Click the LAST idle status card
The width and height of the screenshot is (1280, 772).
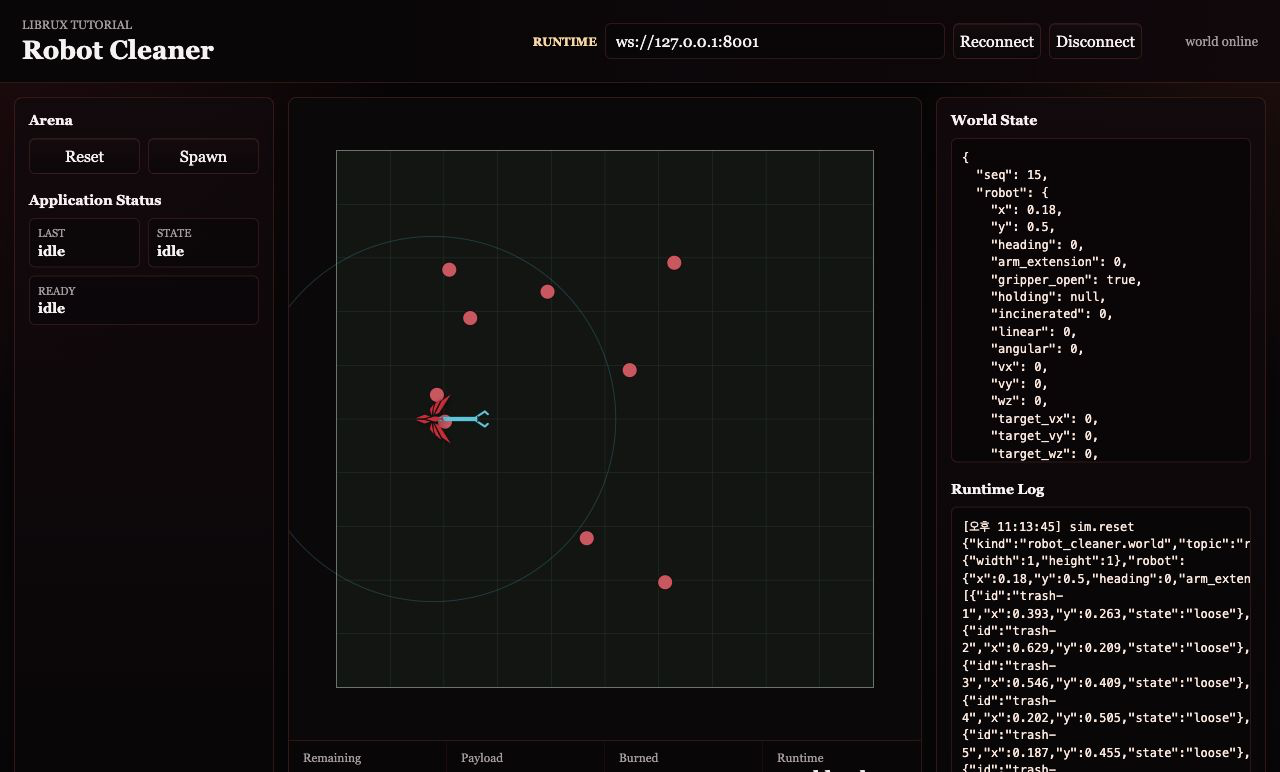[84, 243]
